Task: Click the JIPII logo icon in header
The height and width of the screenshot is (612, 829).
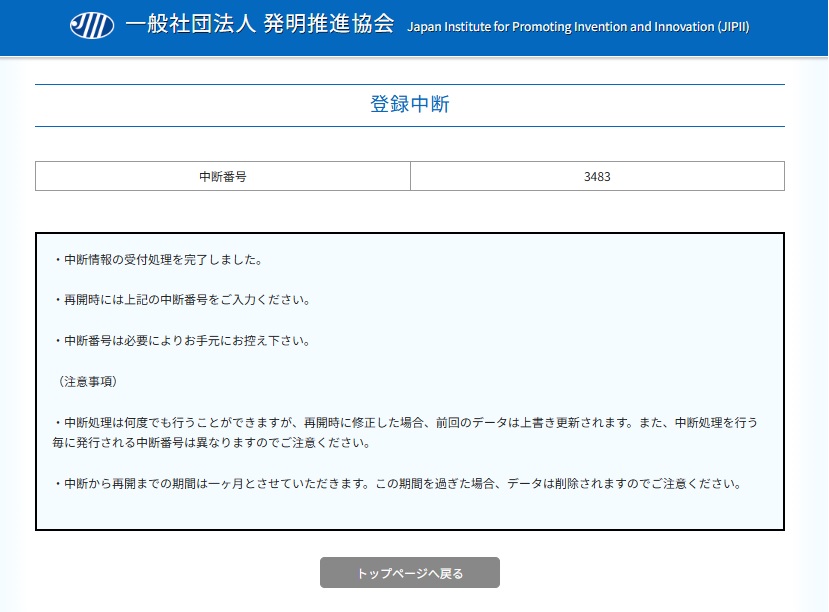Action: (x=92, y=25)
